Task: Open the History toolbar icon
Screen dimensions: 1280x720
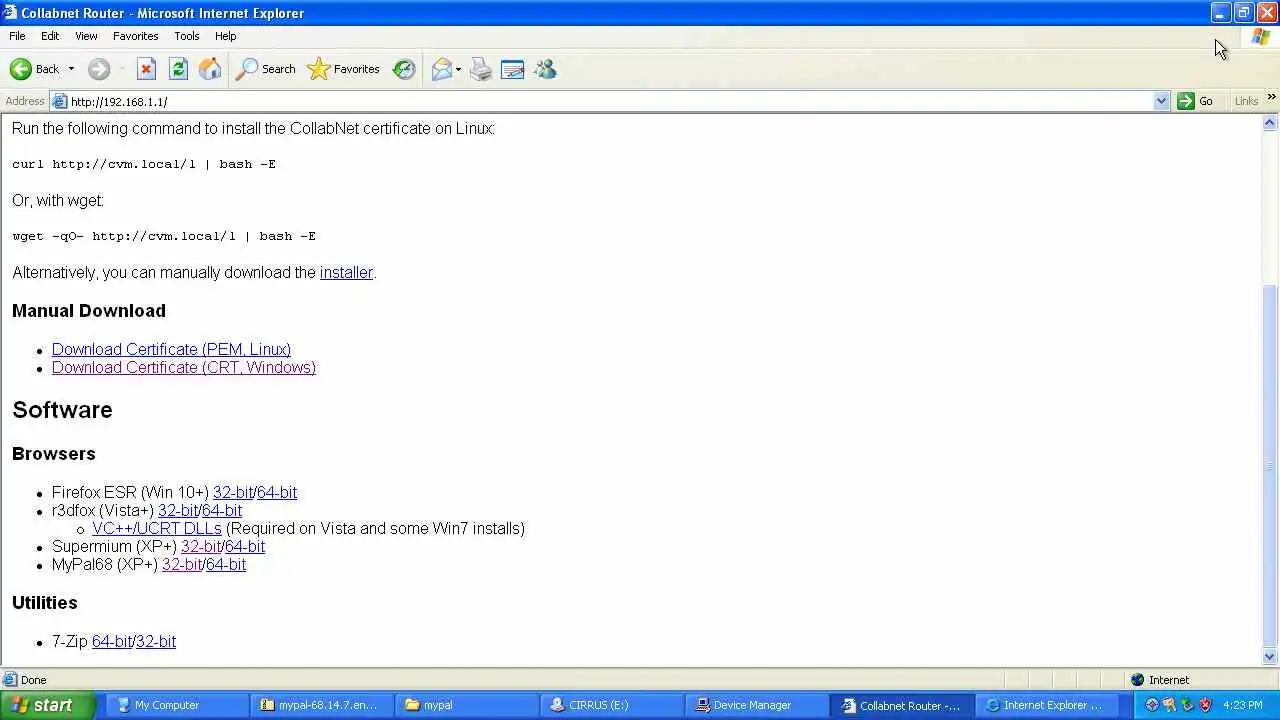Action: click(x=404, y=69)
